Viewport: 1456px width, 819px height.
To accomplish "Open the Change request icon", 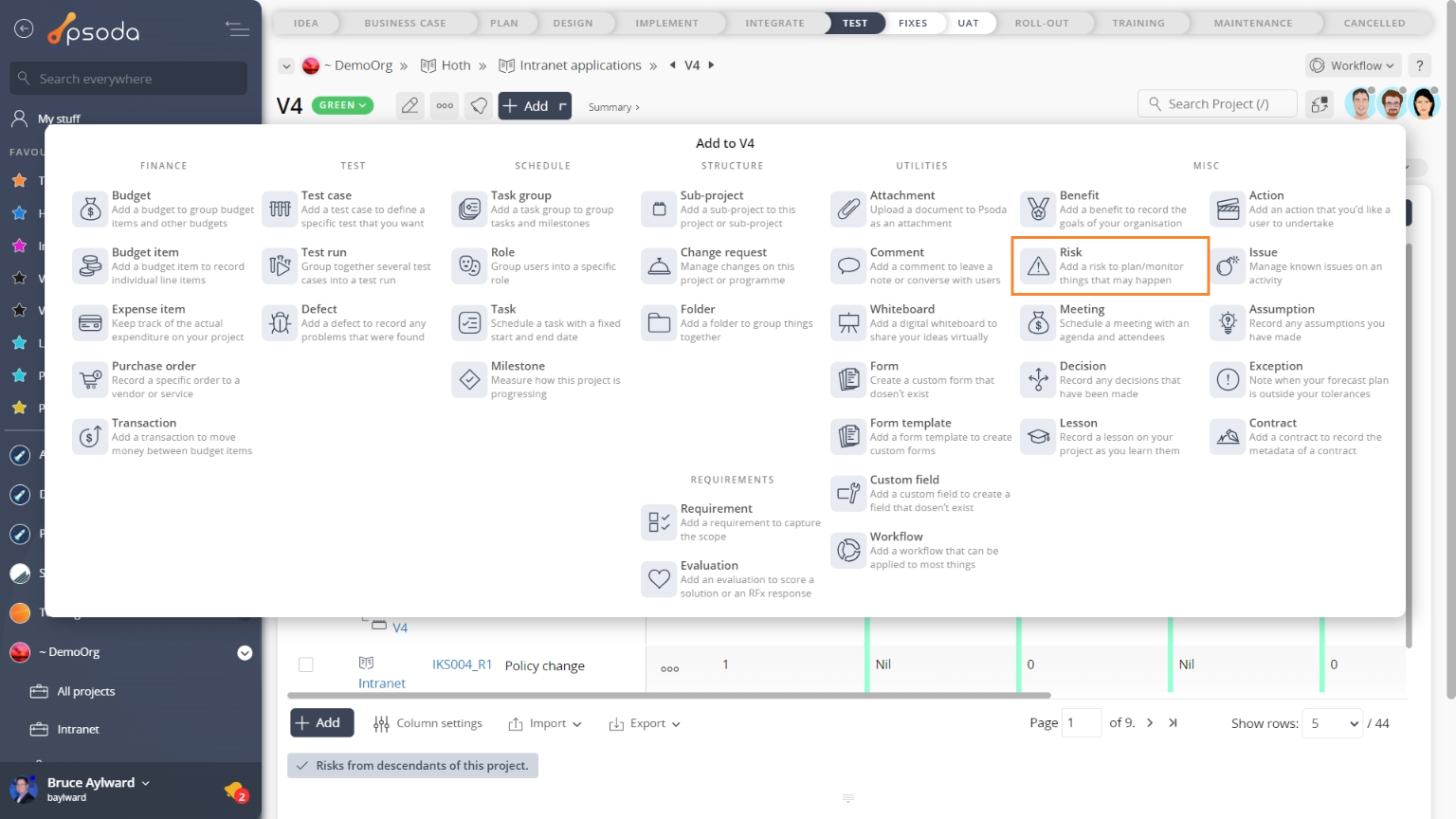I will [659, 266].
